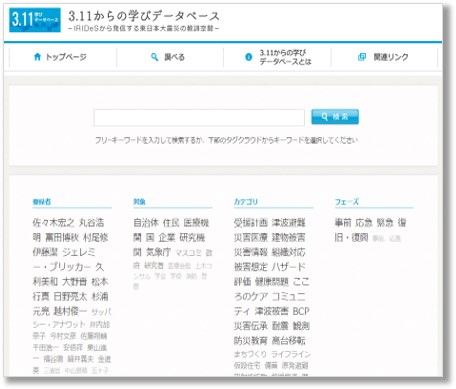The height and width of the screenshot is (389, 456).
Task: Filter by phase tag 緊急
Action: pos(385,223)
